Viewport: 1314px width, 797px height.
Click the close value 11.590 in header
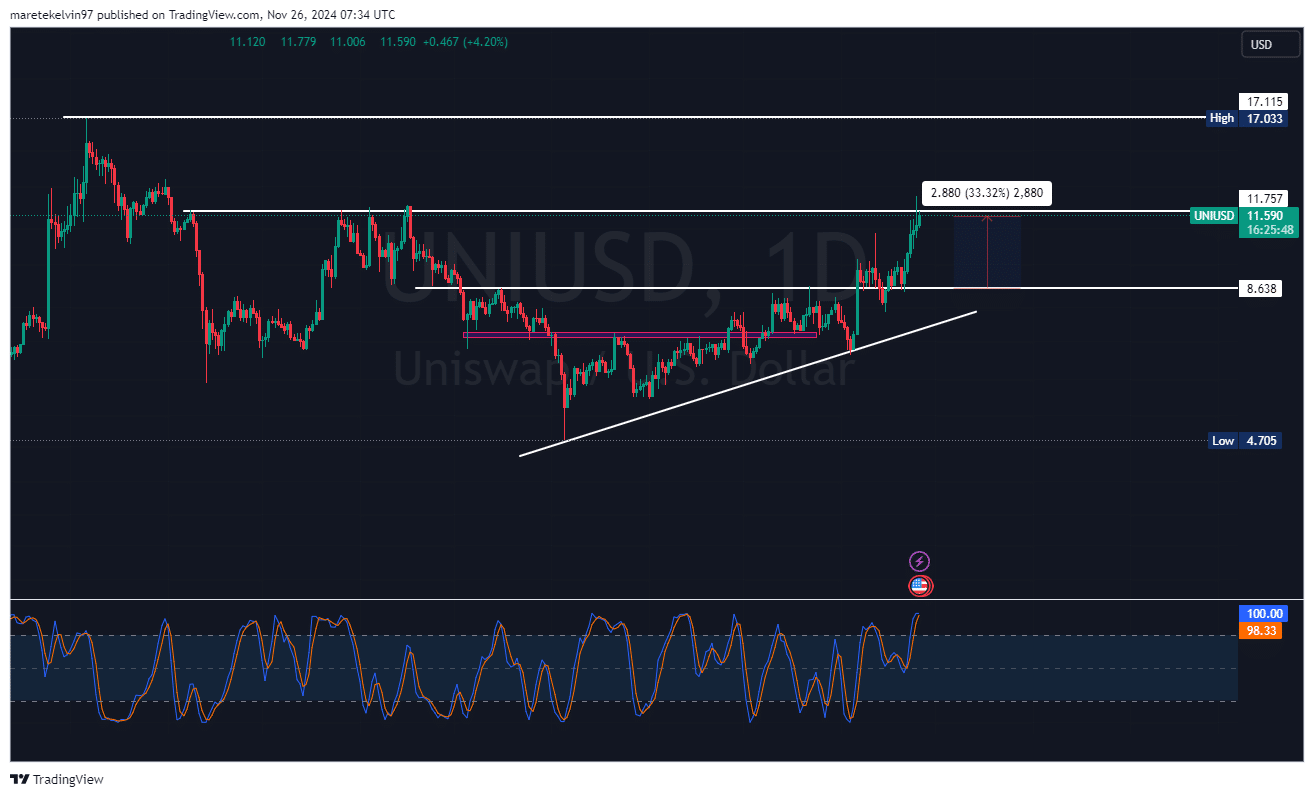click(398, 42)
